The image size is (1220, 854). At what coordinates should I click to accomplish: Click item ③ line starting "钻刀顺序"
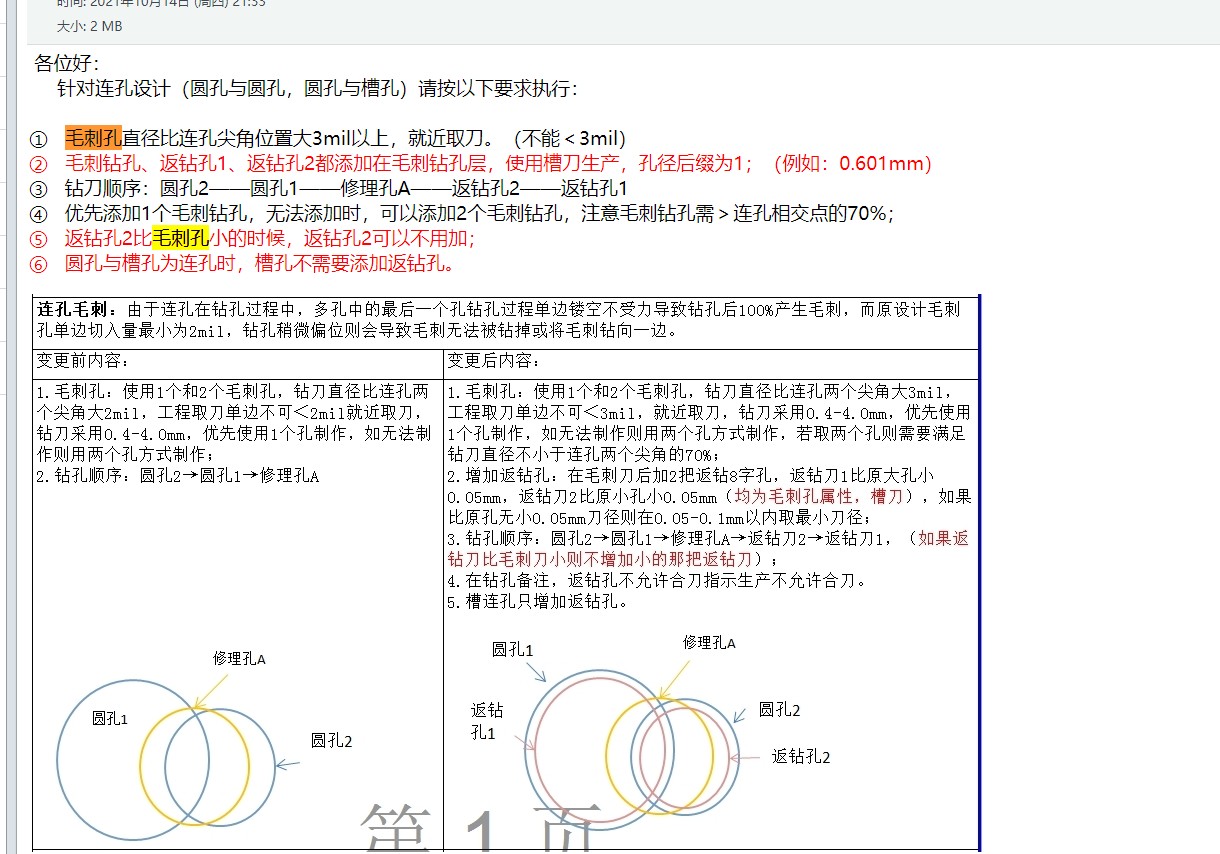346,188
